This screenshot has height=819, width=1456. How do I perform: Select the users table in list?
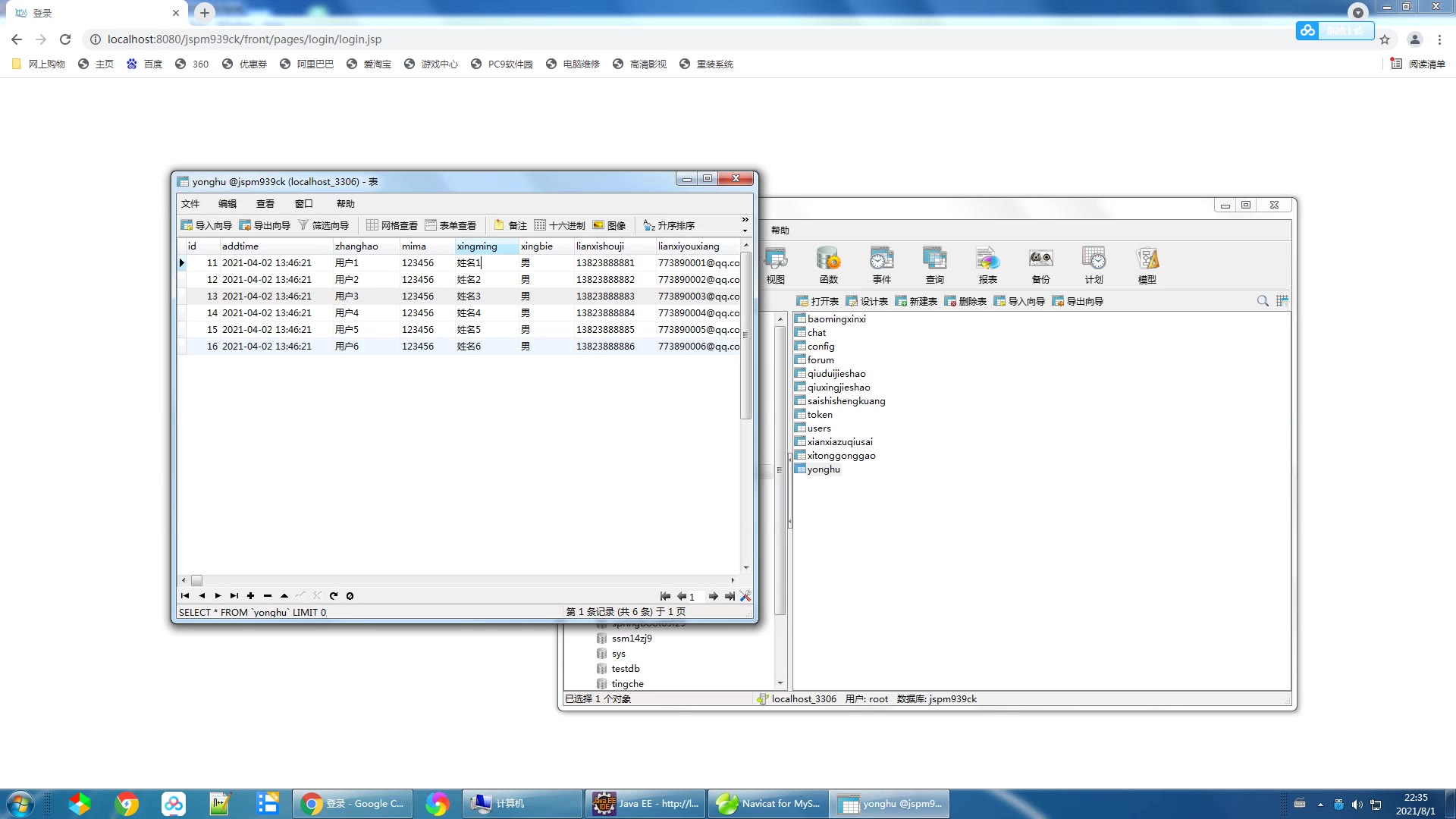coord(819,428)
